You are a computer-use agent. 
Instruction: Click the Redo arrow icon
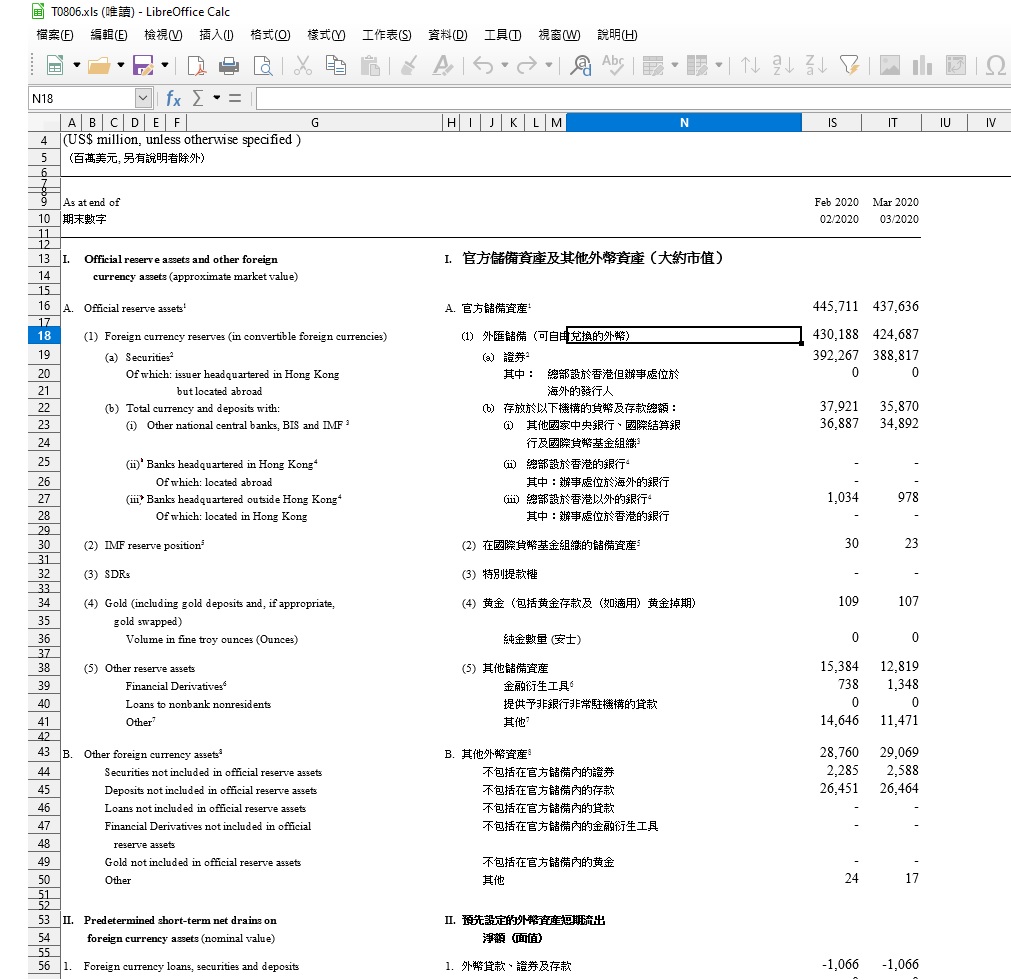(x=527, y=65)
